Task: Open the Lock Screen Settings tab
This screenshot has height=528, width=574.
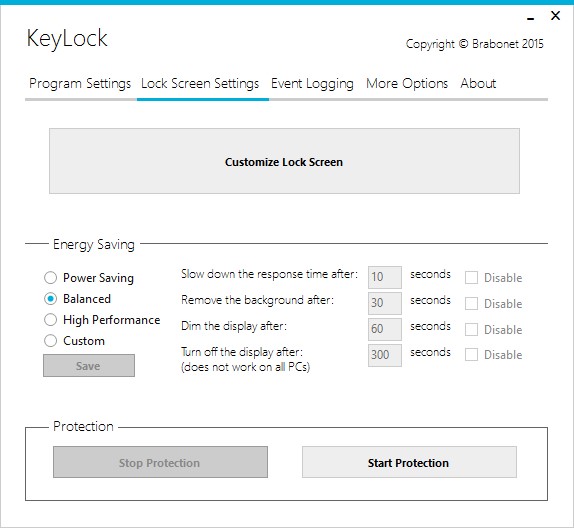Action: 200,83
